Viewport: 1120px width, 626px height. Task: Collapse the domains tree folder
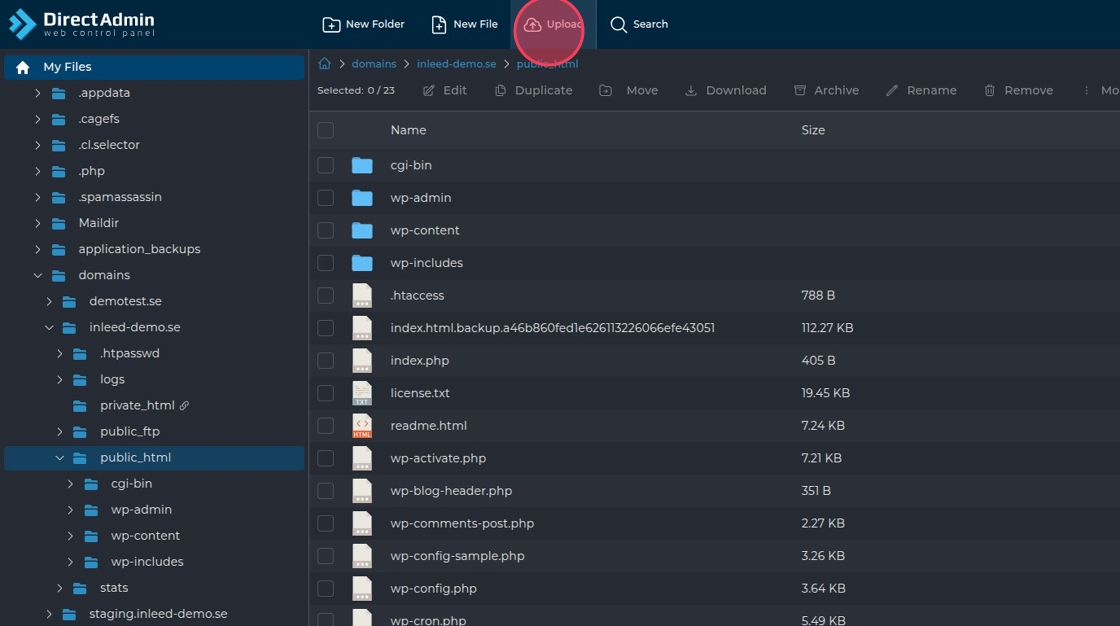(38, 275)
